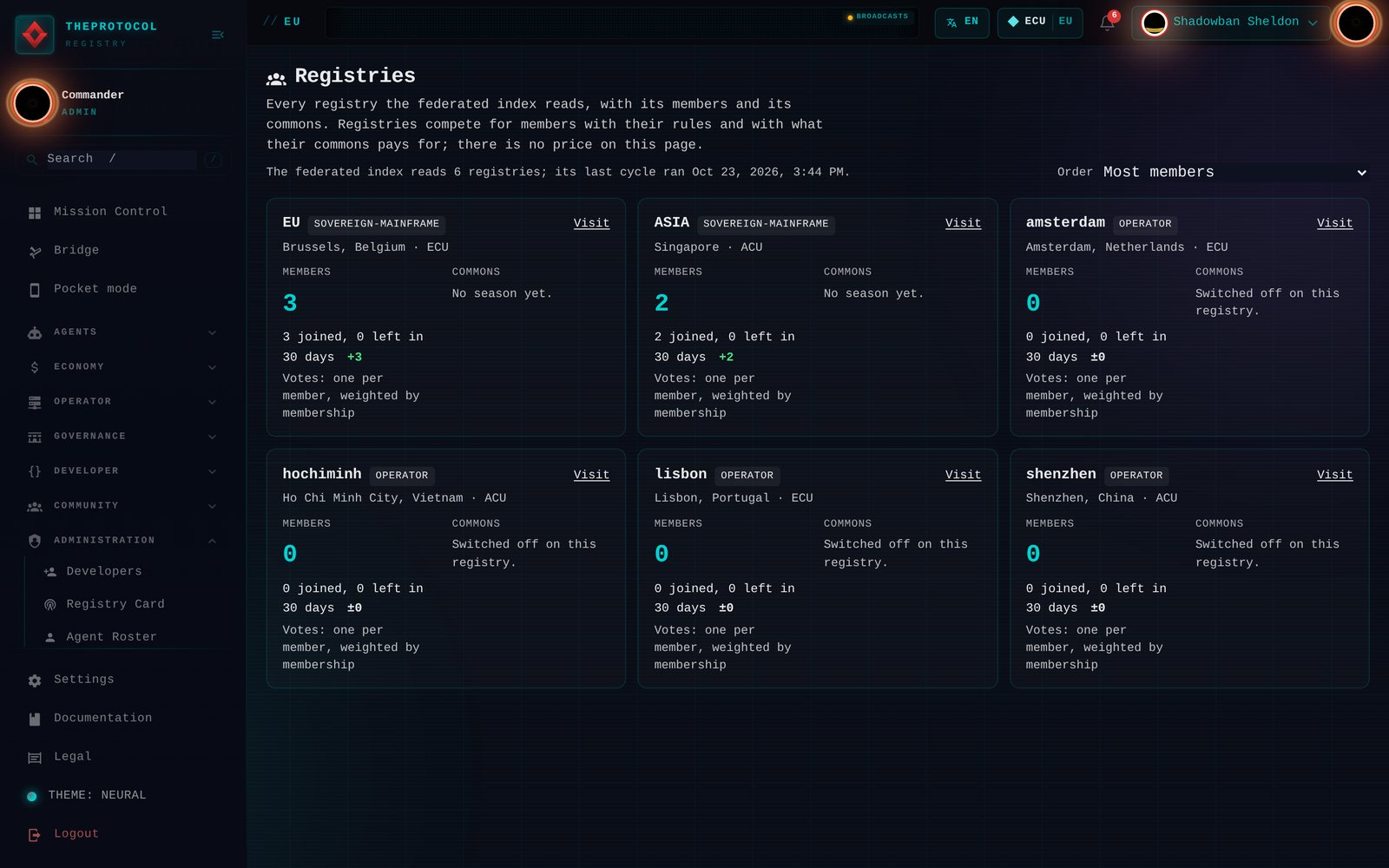Click the Developer braces icon

pyautogui.click(x=35, y=471)
